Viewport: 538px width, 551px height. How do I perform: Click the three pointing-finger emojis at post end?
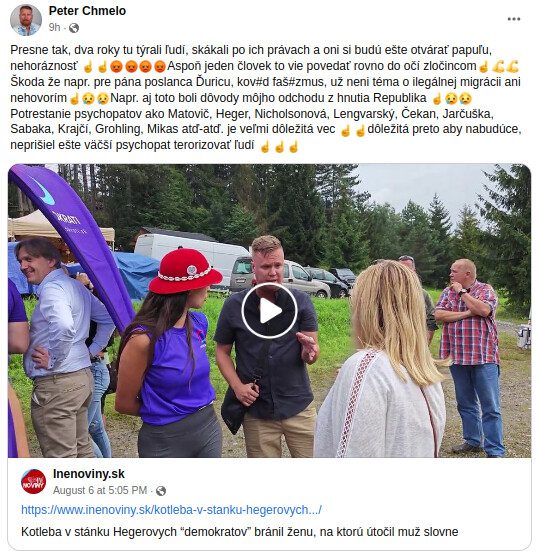tap(279, 147)
